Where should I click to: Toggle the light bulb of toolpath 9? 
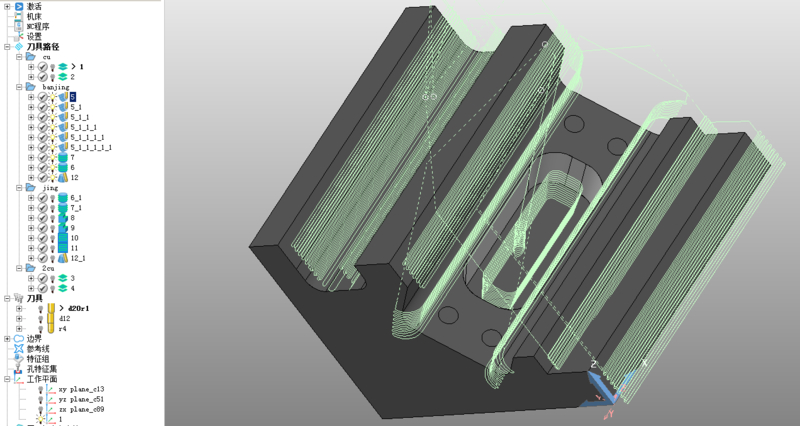[53, 228]
